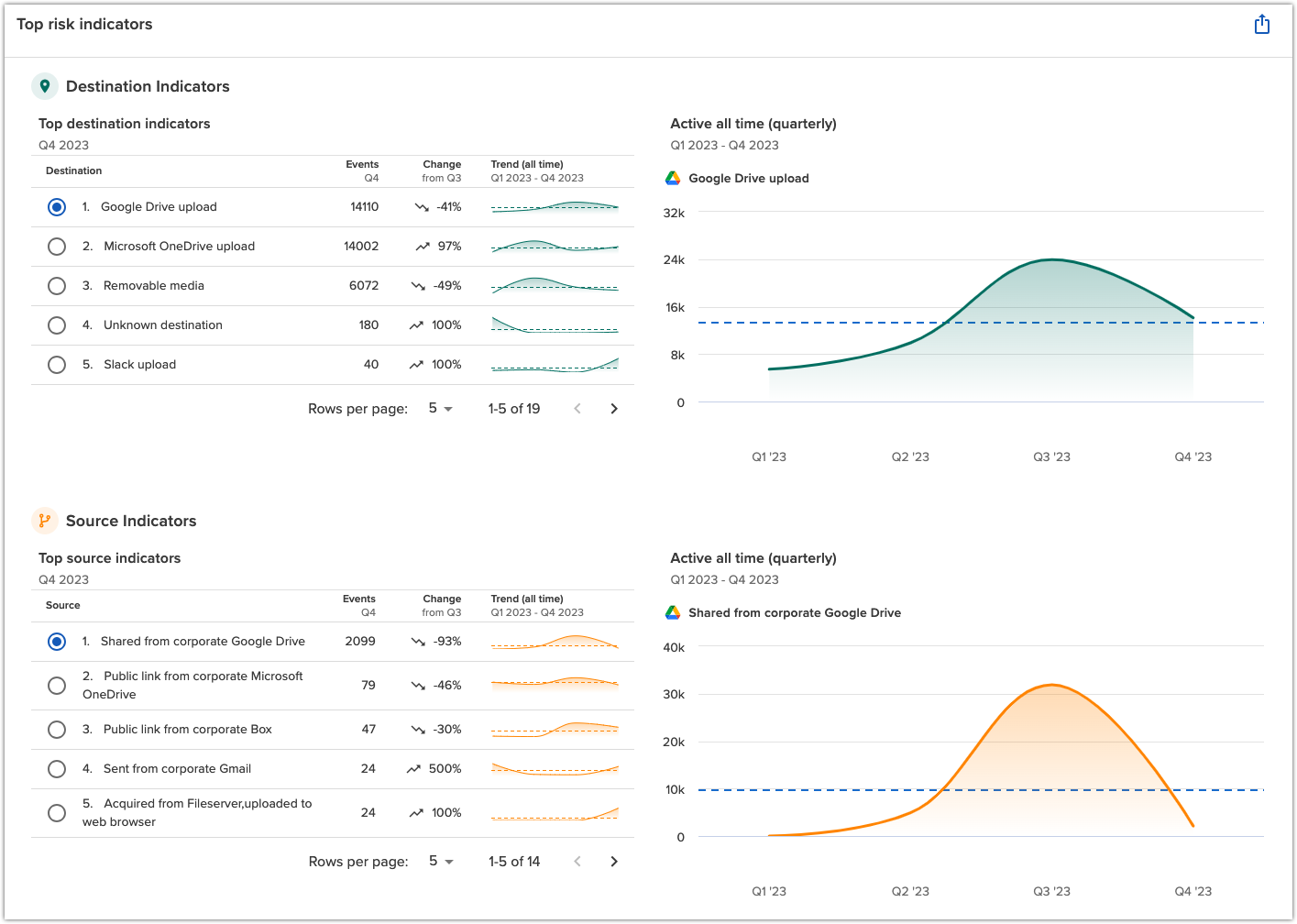
Task: Go to the next page of source indicators
Action: [614, 861]
